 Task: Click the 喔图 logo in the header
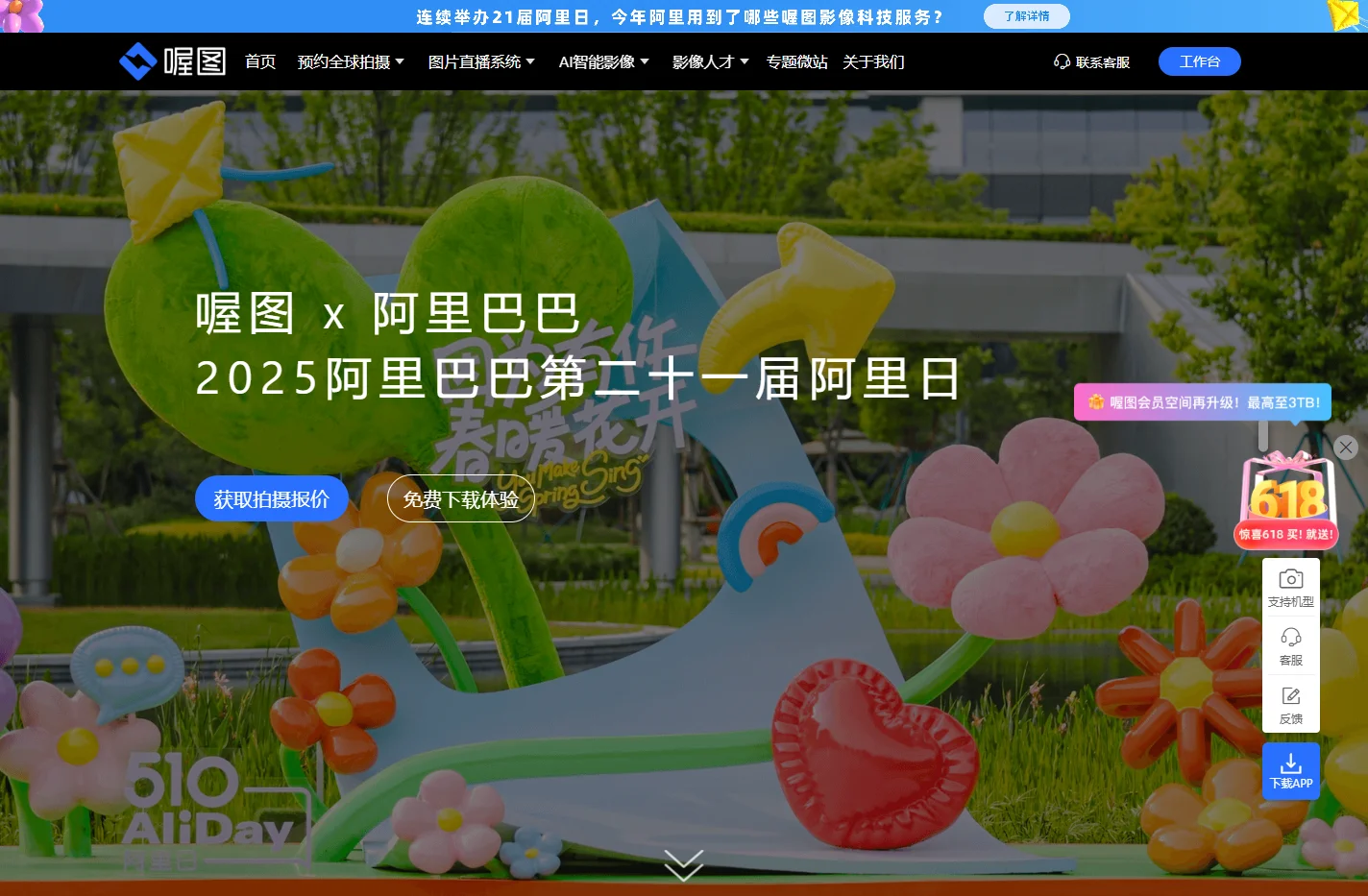[x=173, y=61]
